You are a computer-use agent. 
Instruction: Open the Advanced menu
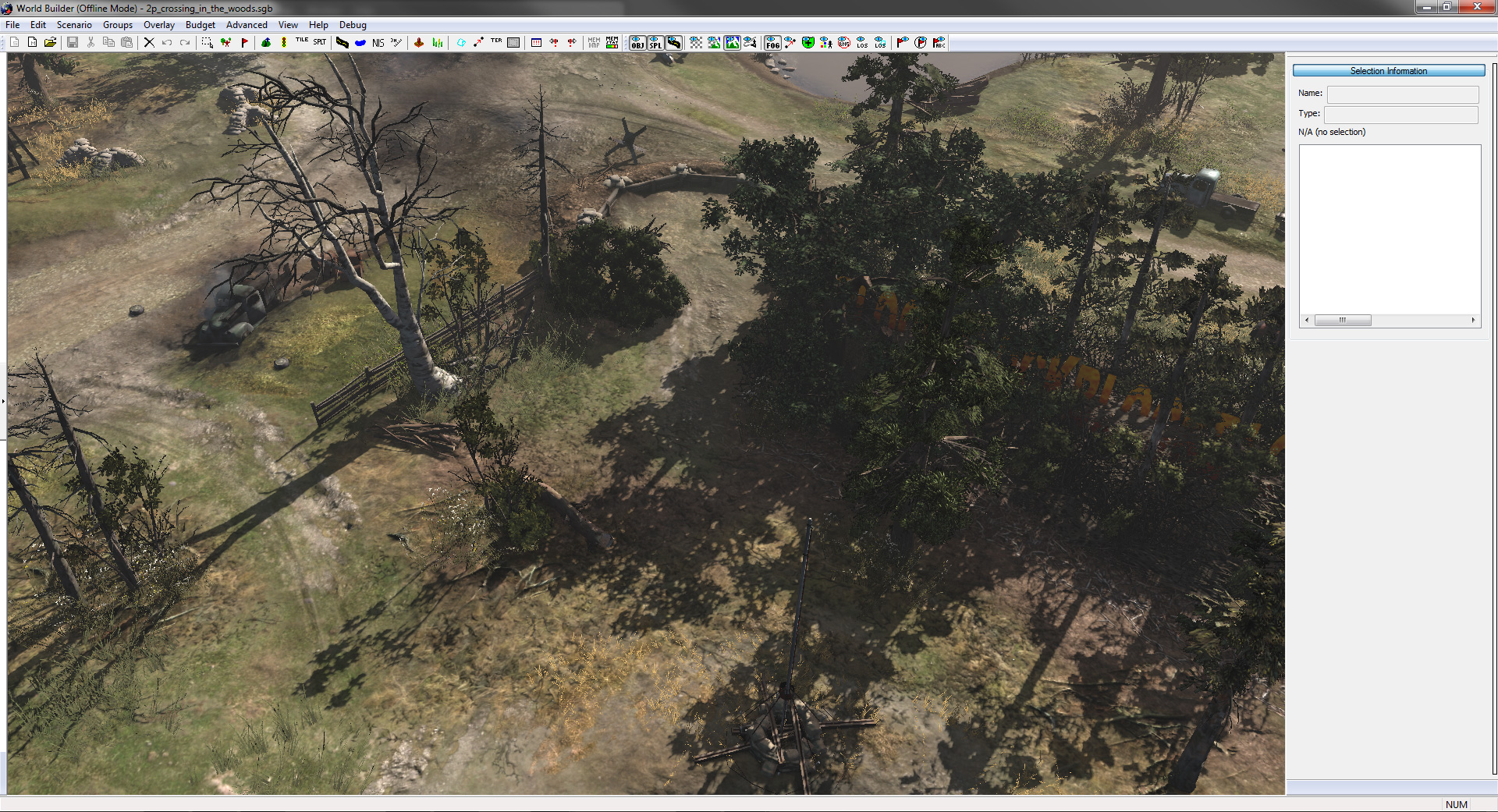247,25
